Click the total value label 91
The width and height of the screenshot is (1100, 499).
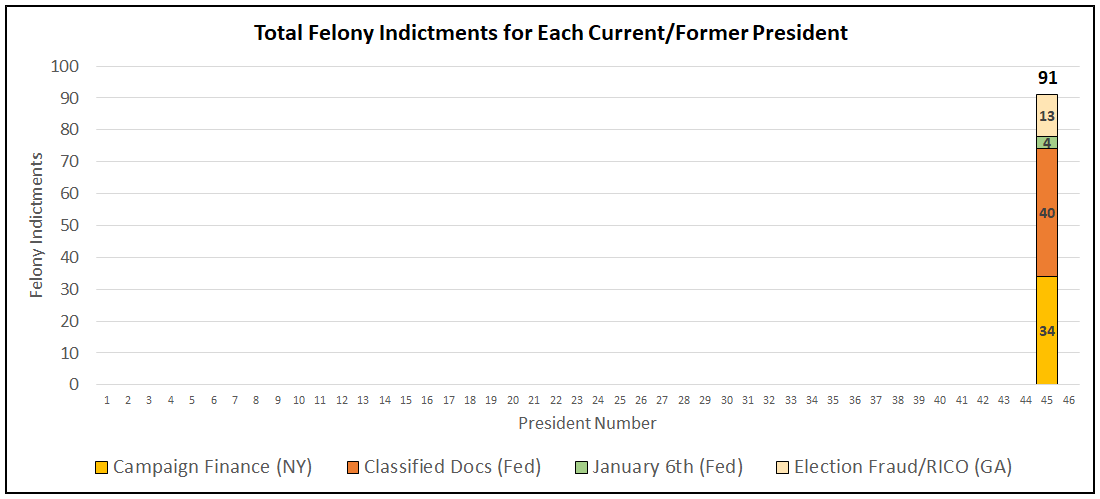[x=1047, y=78]
